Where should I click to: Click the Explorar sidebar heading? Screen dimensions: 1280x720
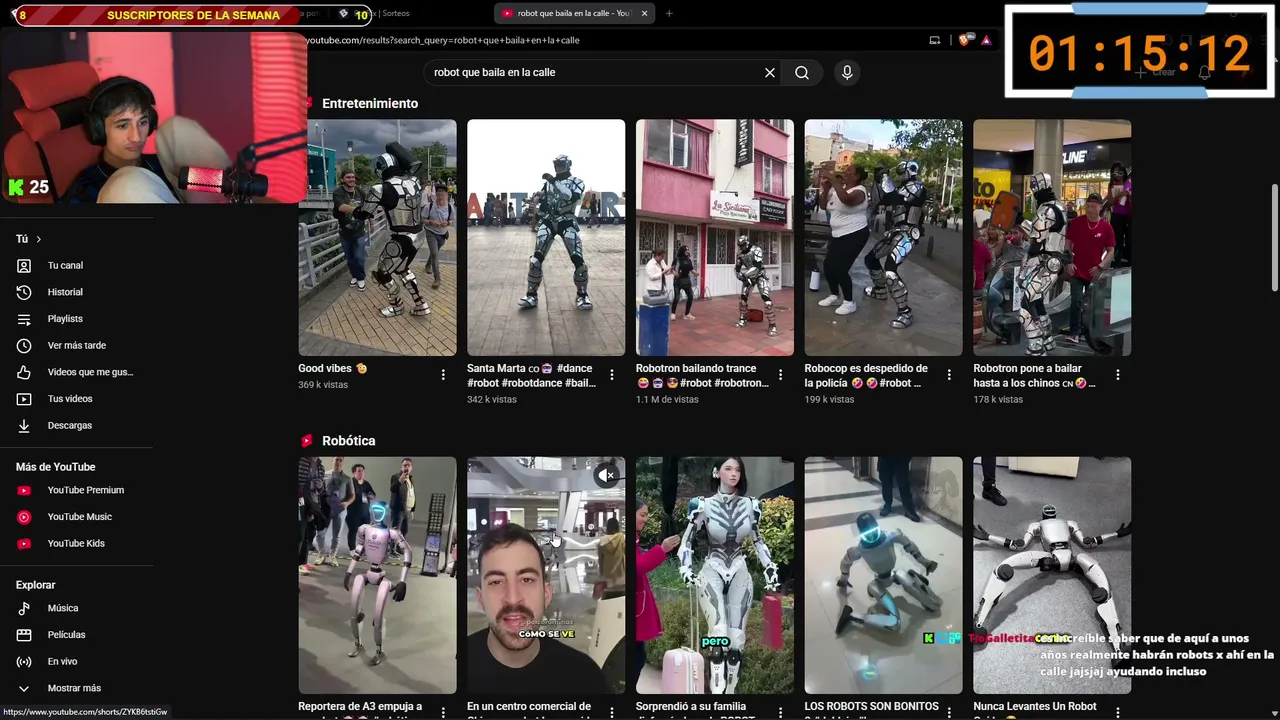pos(36,585)
